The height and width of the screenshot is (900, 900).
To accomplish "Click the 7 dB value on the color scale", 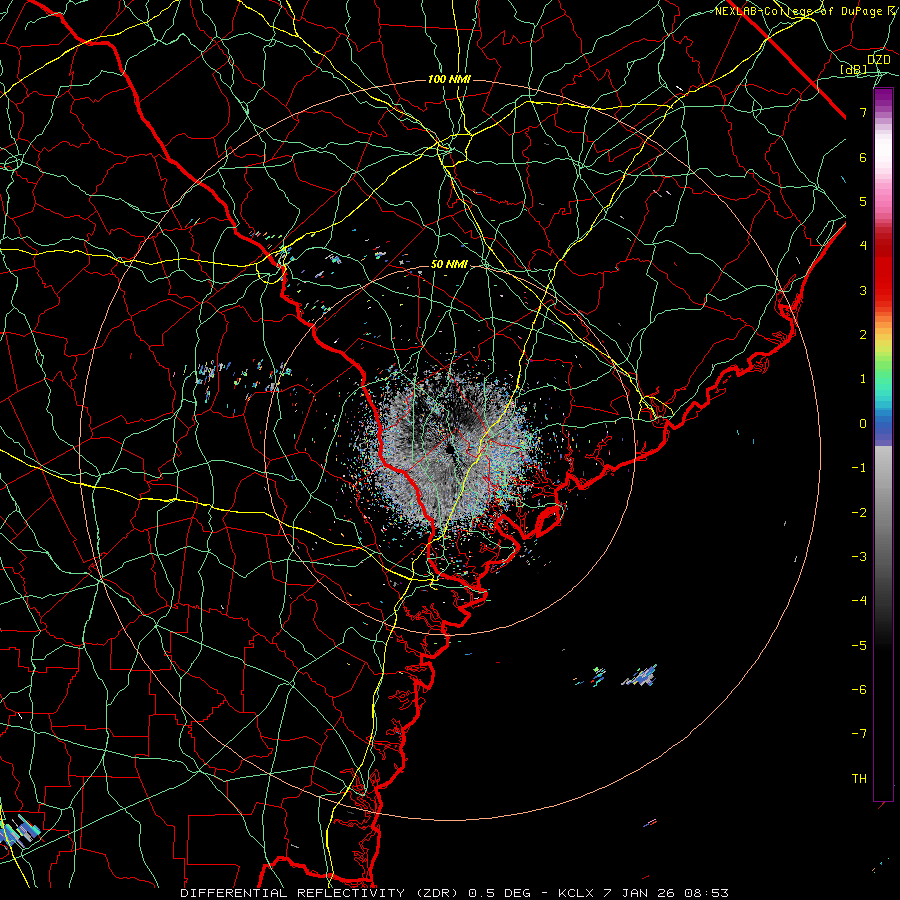I will pyautogui.click(x=863, y=112).
